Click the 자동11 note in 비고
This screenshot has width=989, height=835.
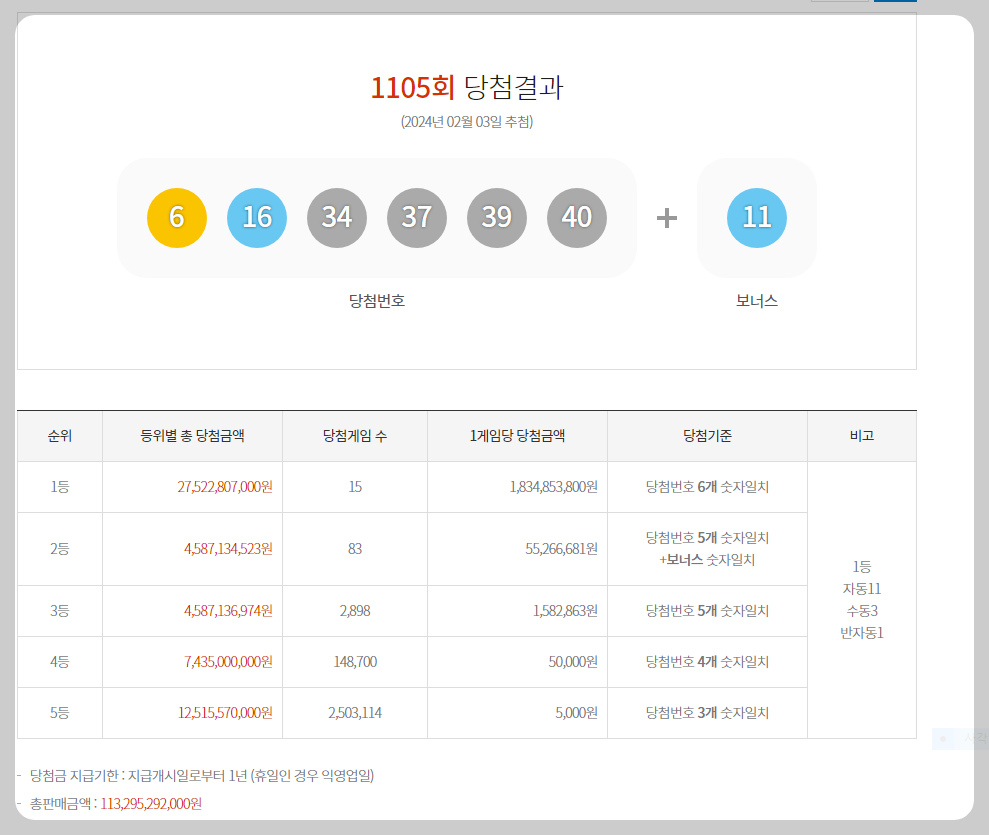pos(862,589)
